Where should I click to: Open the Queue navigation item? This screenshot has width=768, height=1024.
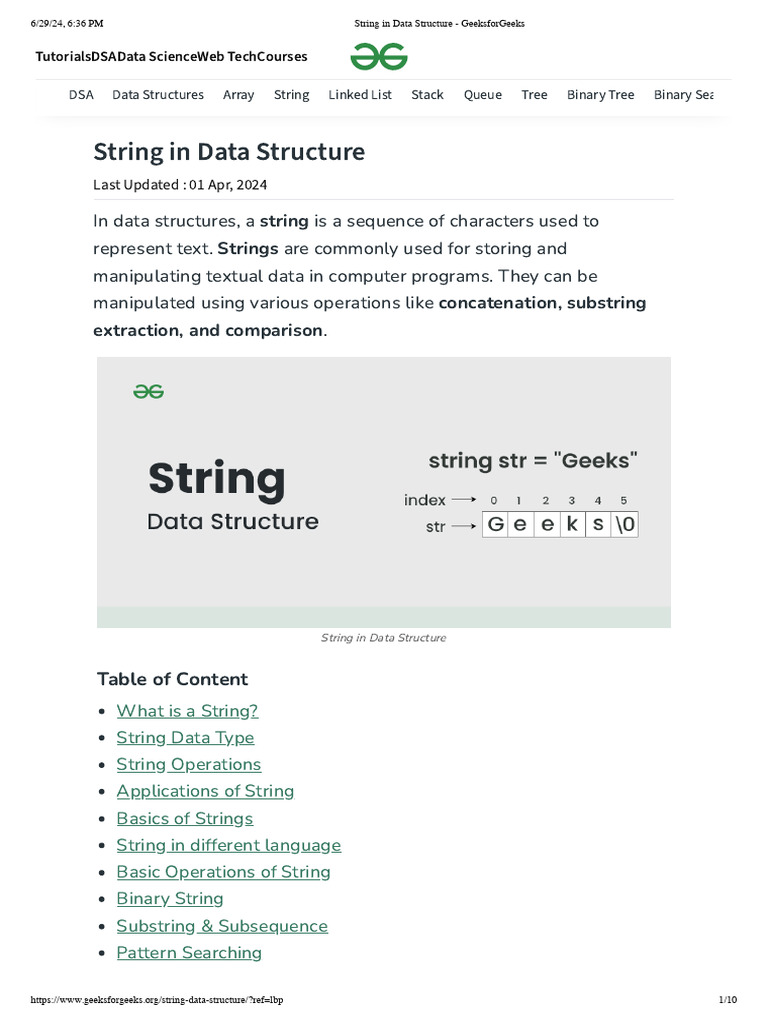[483, 95]
